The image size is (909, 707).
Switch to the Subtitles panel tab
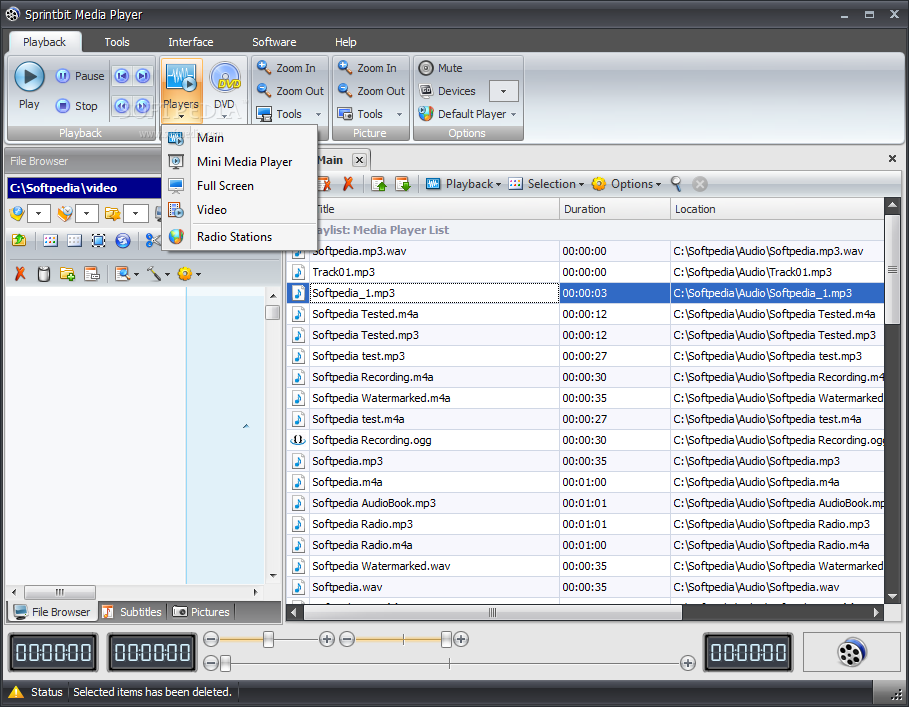(132, 612)
